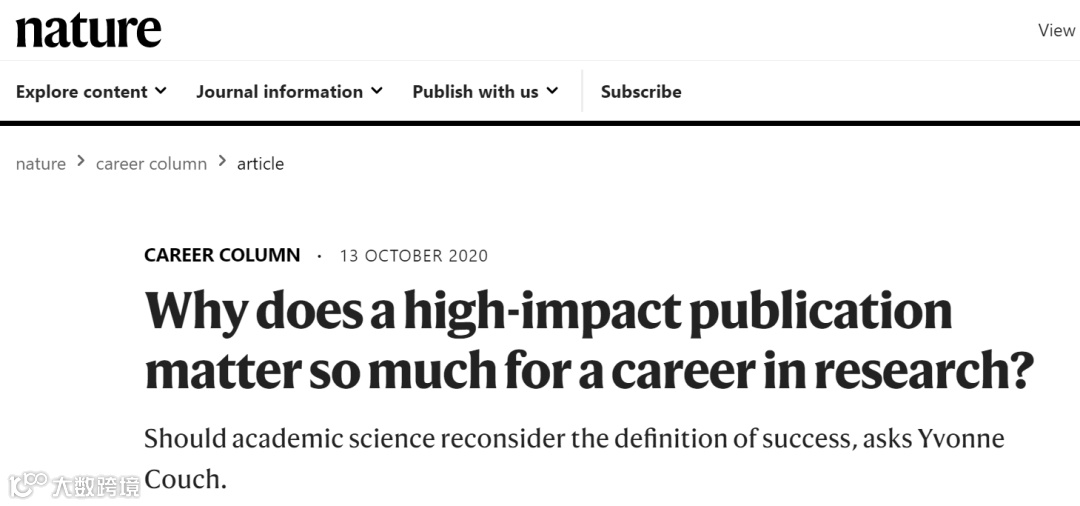Click the 13 October 2020 date
Viewport: 1080px width, 506px height.
point(414,256)
